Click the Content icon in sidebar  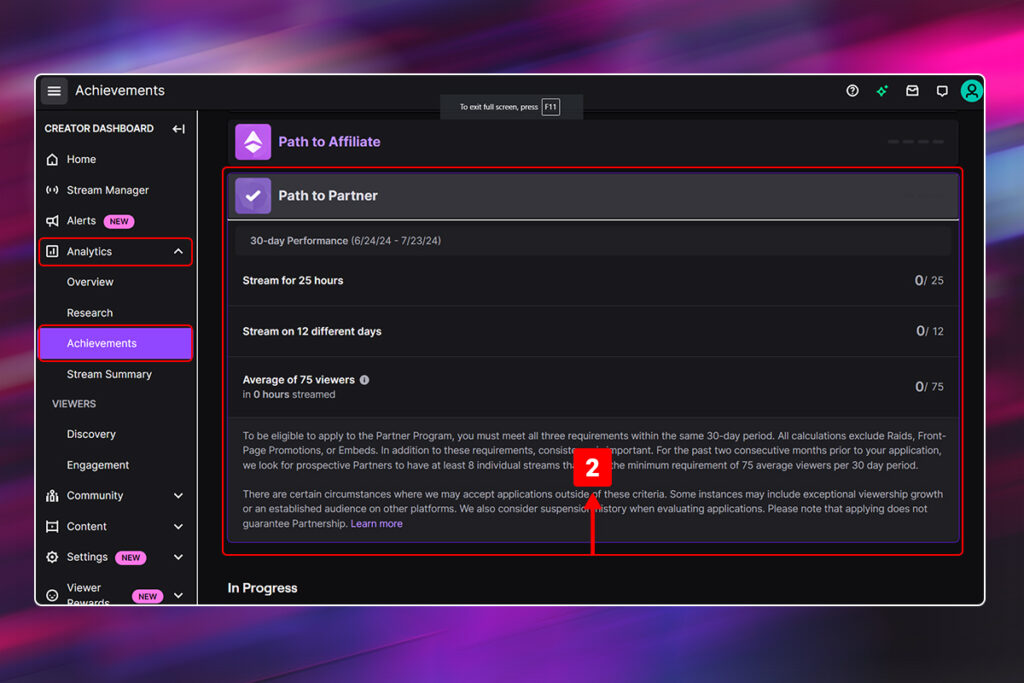pos(52,526)
